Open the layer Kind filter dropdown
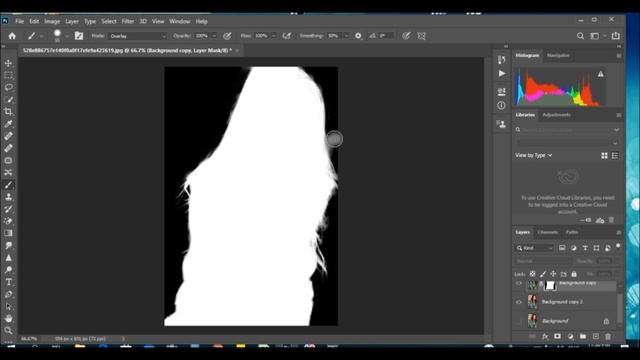 pyautogui.click(x=534, y=248)
